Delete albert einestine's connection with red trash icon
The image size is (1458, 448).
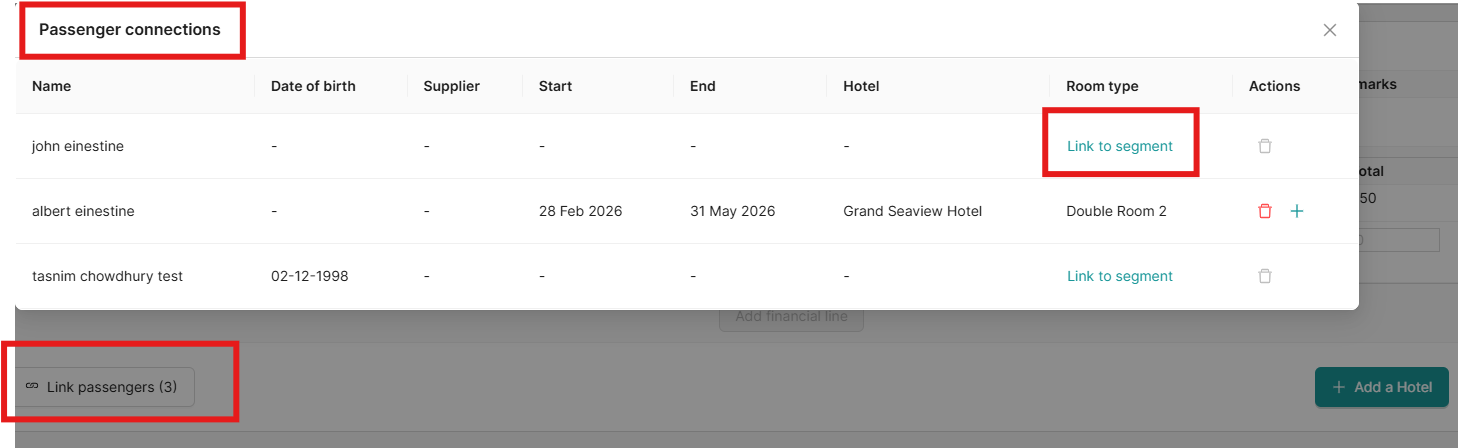point(1265,211)
